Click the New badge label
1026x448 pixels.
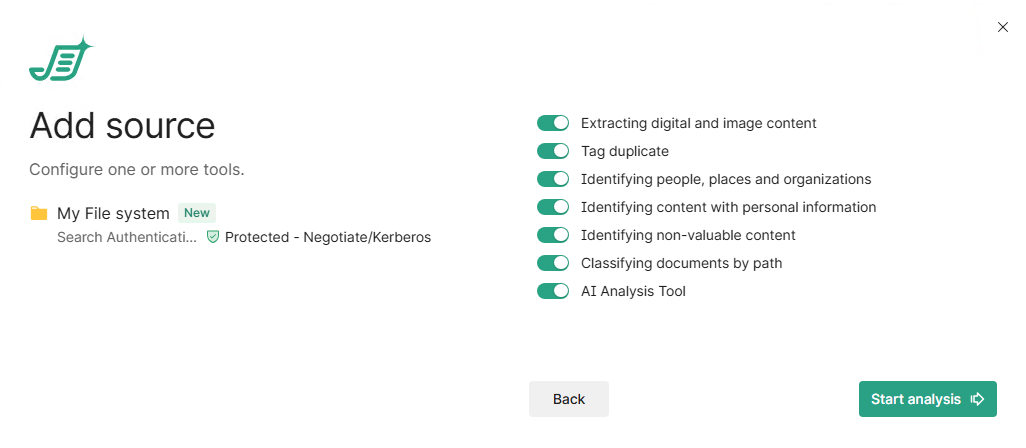(x=197, y=213)
